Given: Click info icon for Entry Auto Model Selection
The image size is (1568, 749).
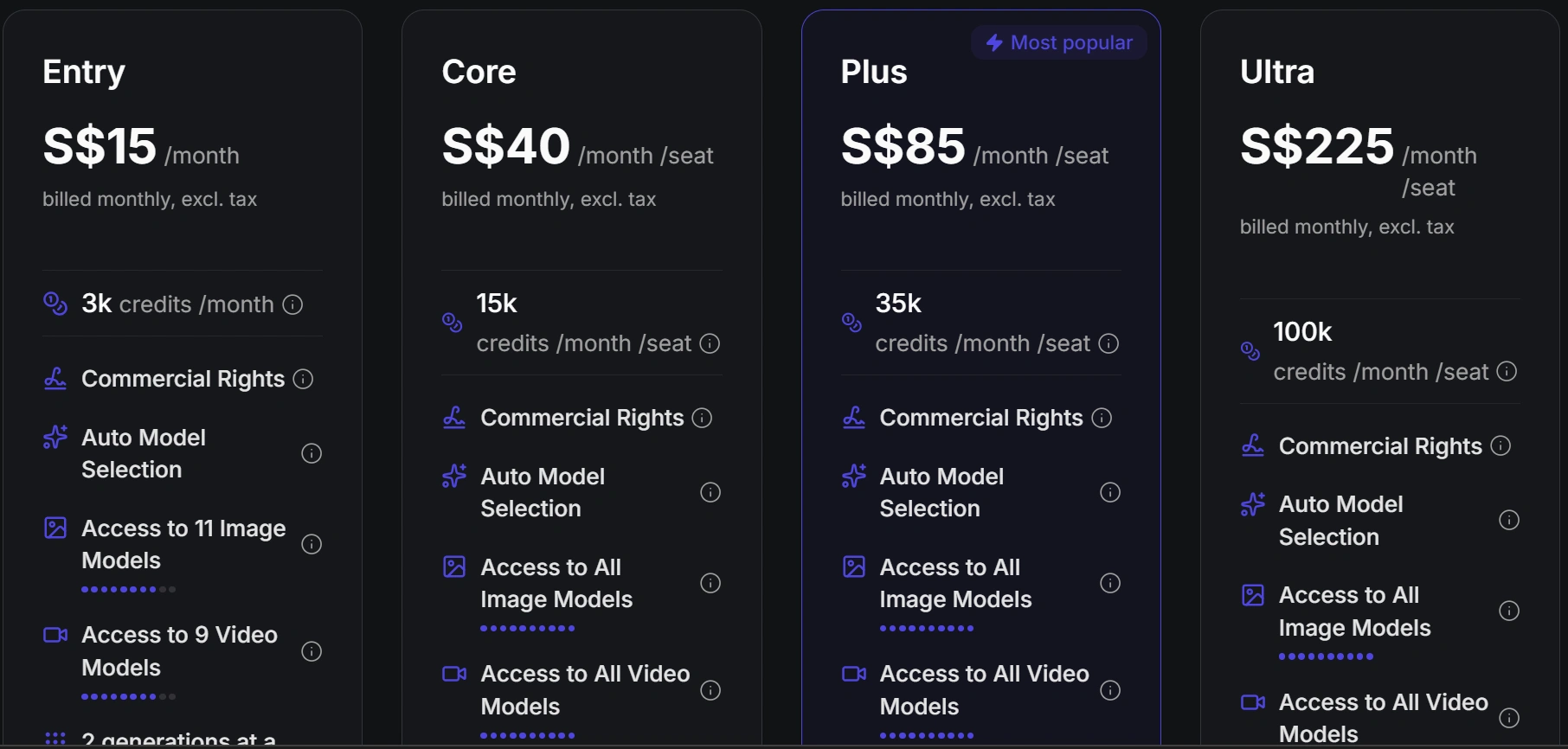Looking at the screenshot, I should click(x=312, y=453).
